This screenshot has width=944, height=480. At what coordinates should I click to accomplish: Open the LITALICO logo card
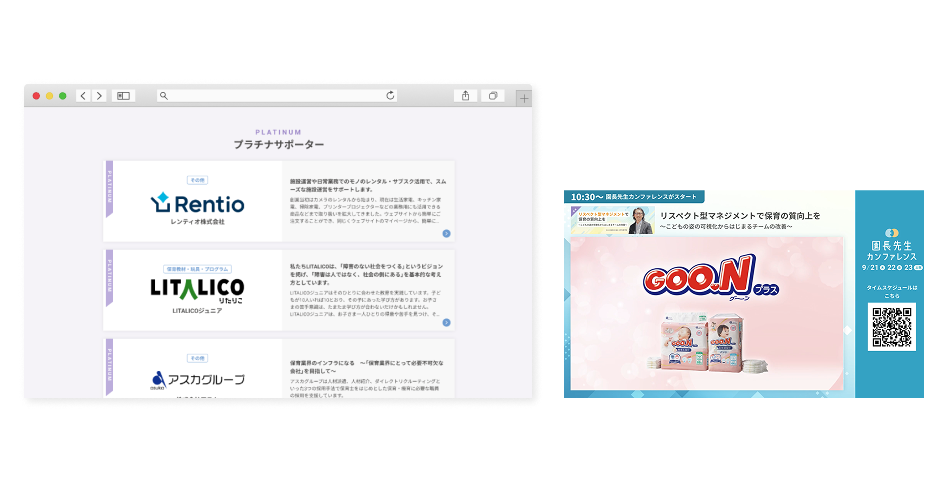pyautogui.click(x=196, y=289)
